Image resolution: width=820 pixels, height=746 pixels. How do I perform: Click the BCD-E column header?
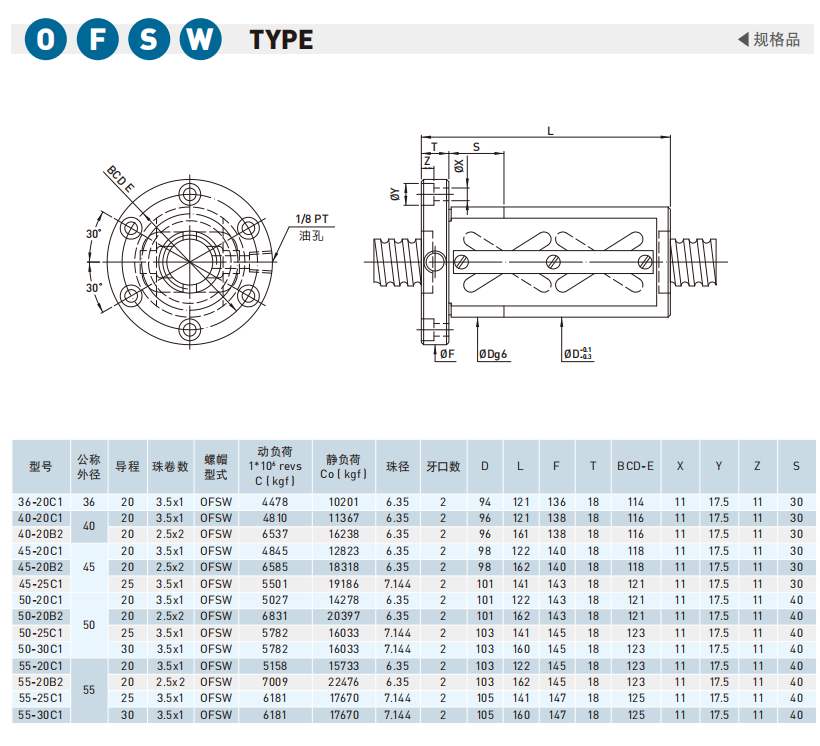[635, 466]
